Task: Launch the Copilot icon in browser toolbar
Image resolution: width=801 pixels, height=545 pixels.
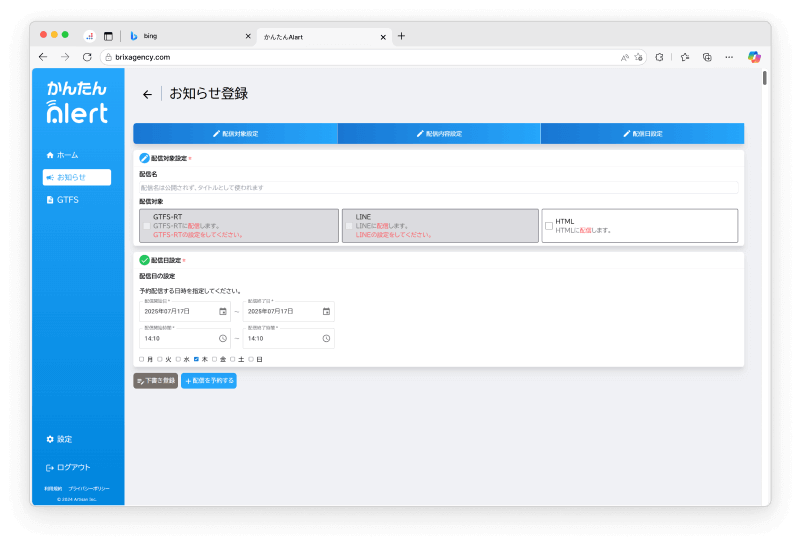Action: [x=754, y=57]
